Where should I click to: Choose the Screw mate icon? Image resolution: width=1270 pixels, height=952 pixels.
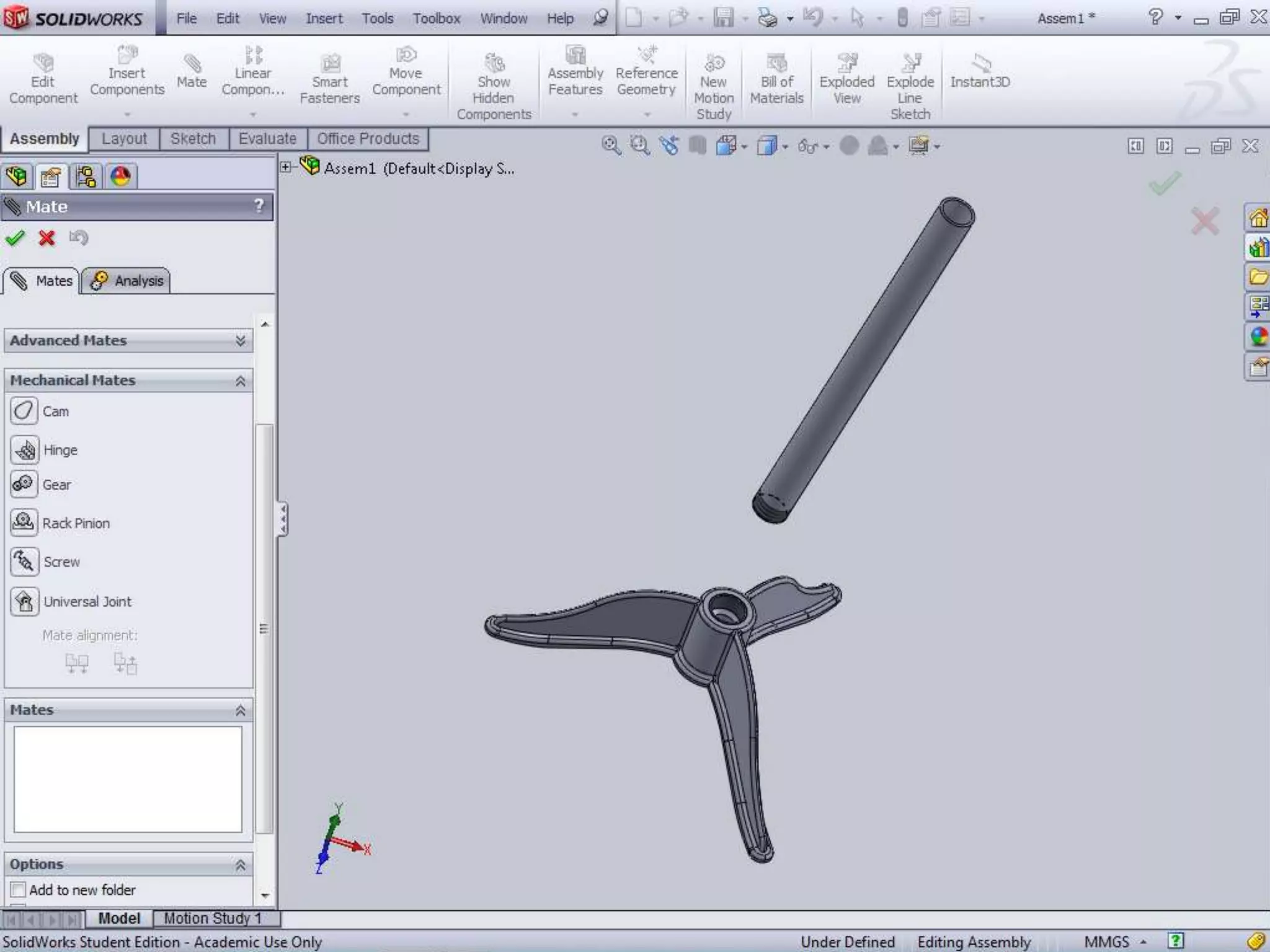[24, 562]
